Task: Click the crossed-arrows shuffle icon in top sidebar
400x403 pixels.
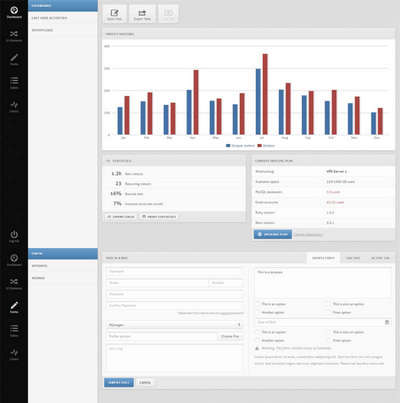Action: (x=14, y=36)
